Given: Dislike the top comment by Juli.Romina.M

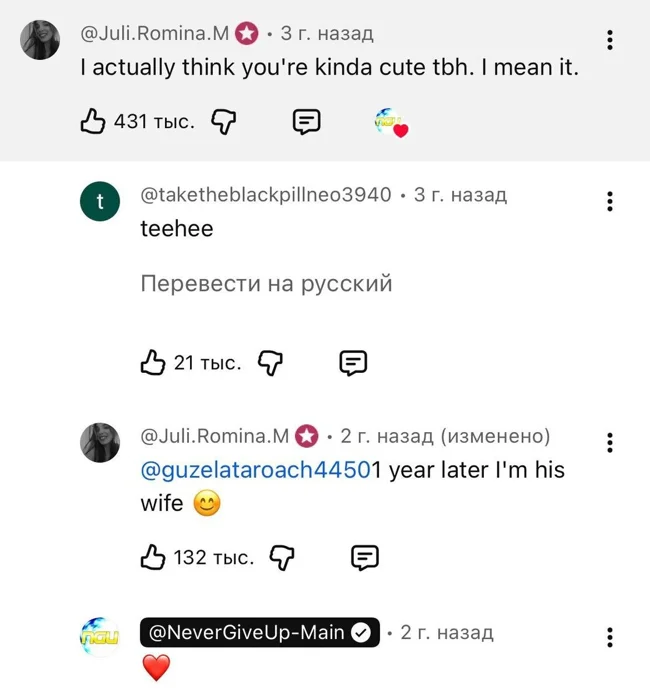Looking at the screenshot, I should [x=224, y=122].
